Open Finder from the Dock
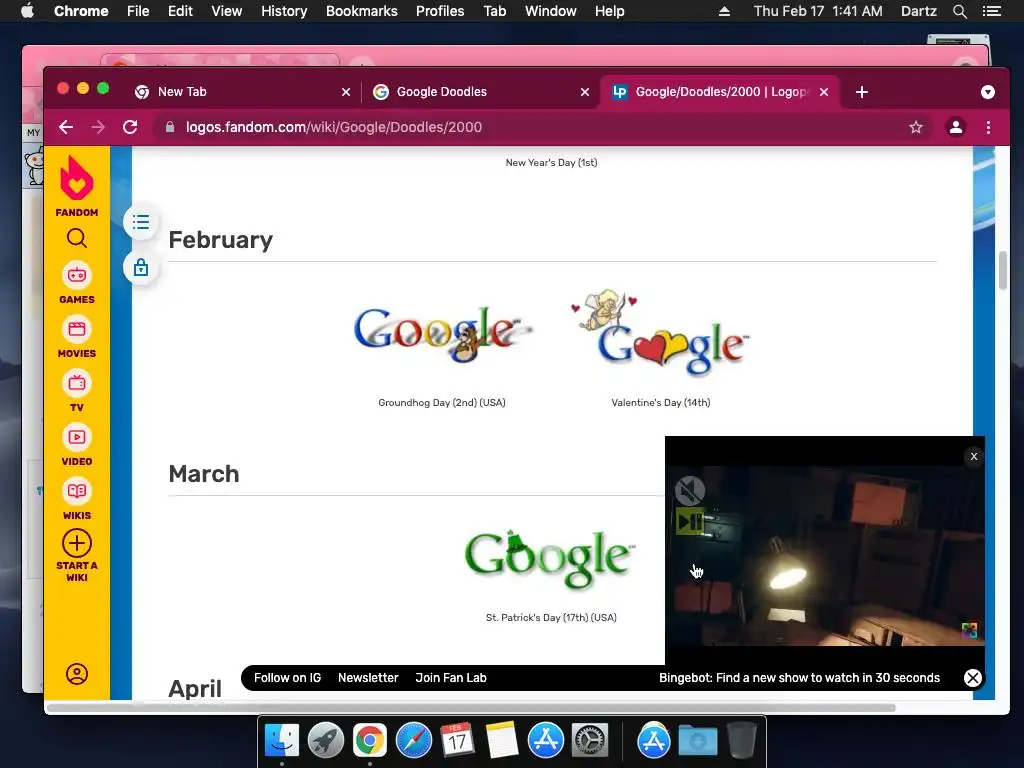 click(281, 741)
